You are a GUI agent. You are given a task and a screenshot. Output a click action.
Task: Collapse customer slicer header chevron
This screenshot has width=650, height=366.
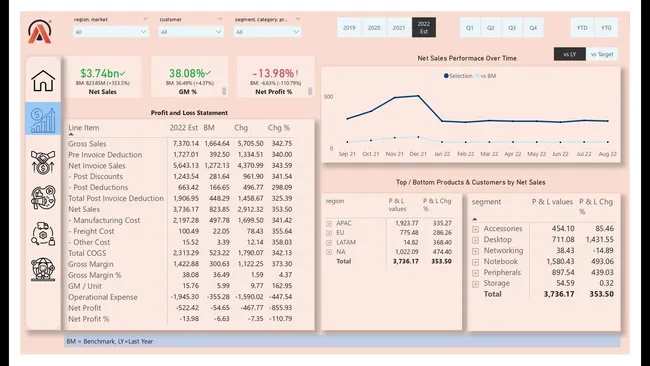click(x=220, y=19)
